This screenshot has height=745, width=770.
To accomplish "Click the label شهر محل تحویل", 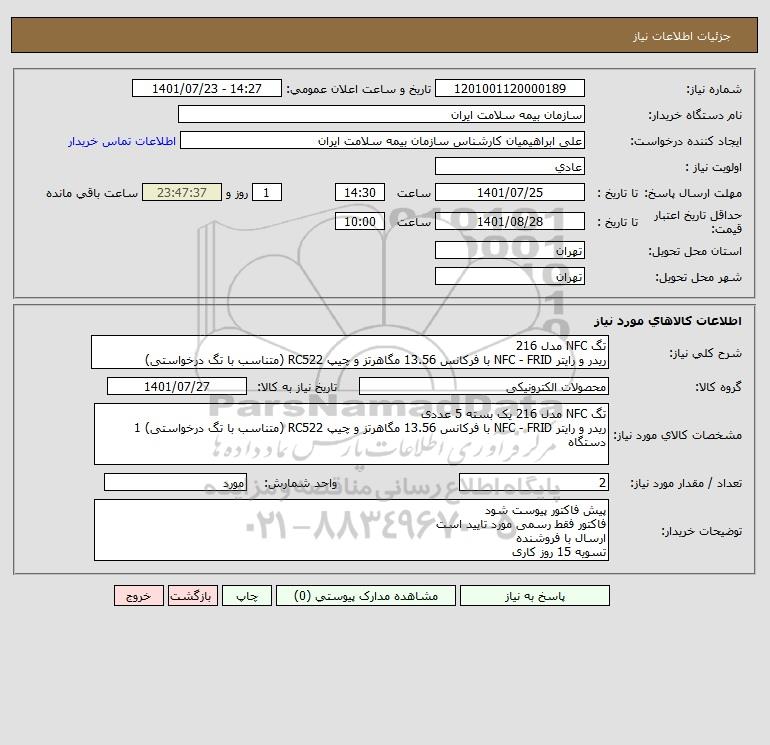I will [698, 277].
